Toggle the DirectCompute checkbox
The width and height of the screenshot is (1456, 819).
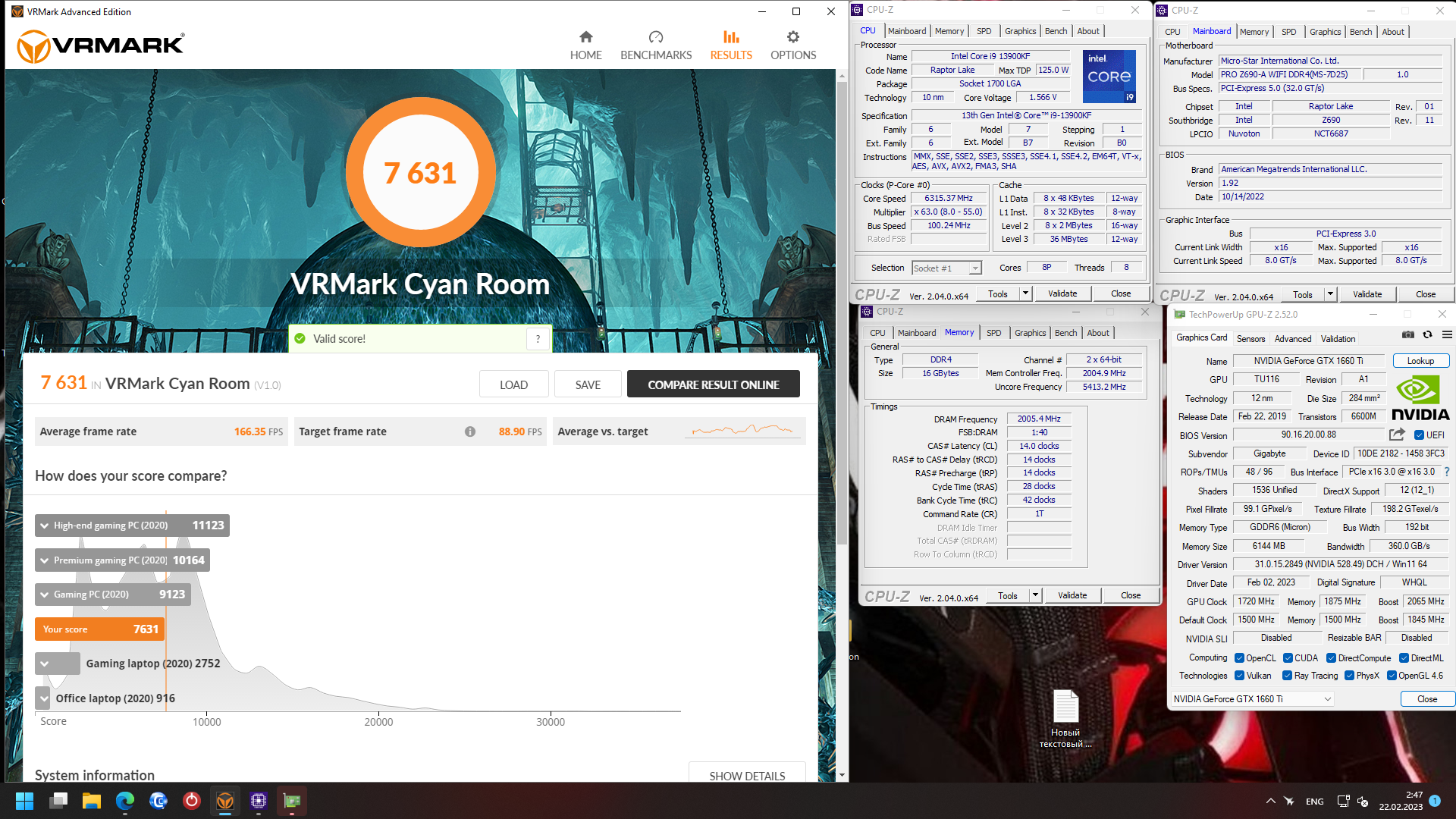coord(1331,658)
